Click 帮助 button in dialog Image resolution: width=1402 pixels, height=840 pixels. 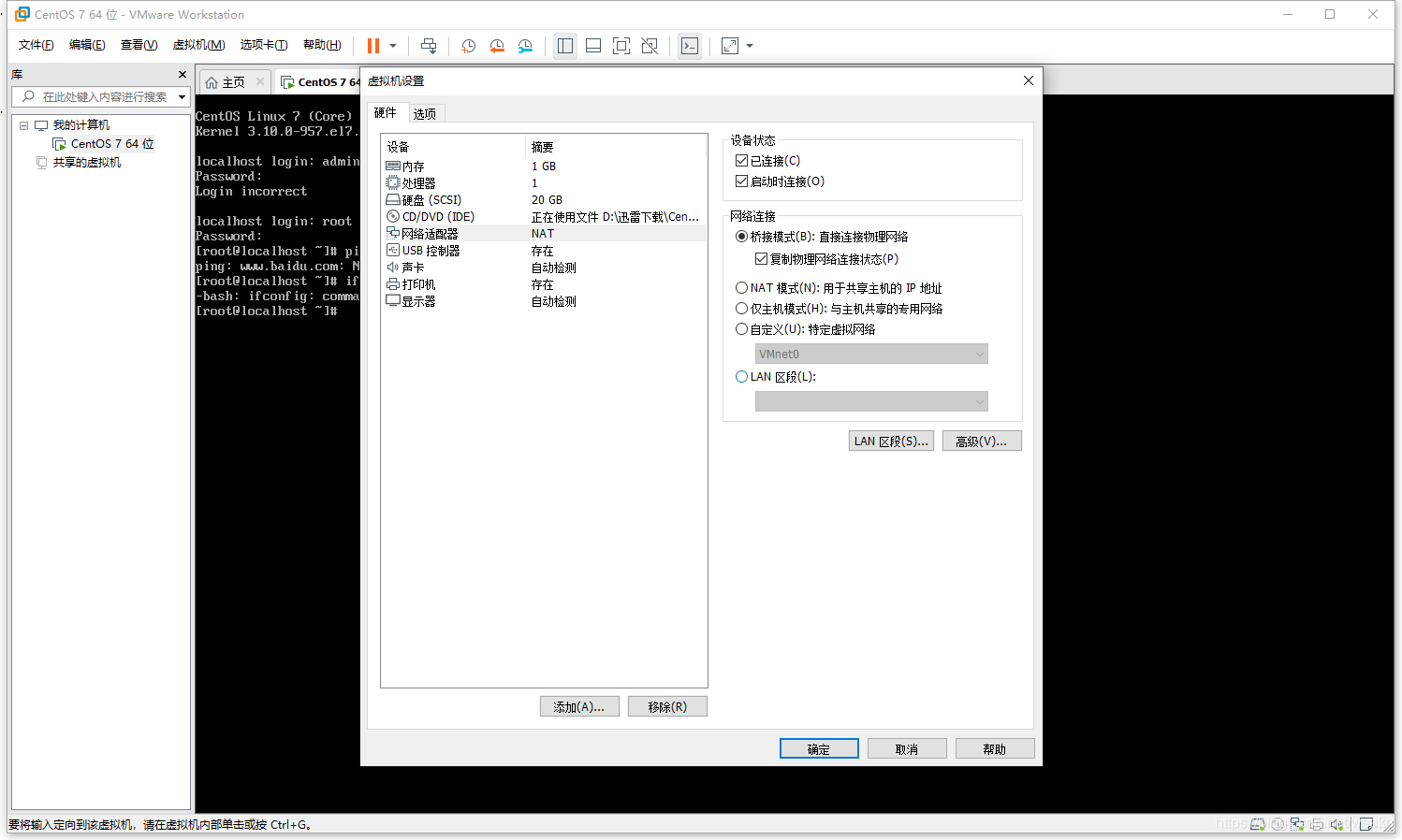pyautogui.click(x=995, y=749)
